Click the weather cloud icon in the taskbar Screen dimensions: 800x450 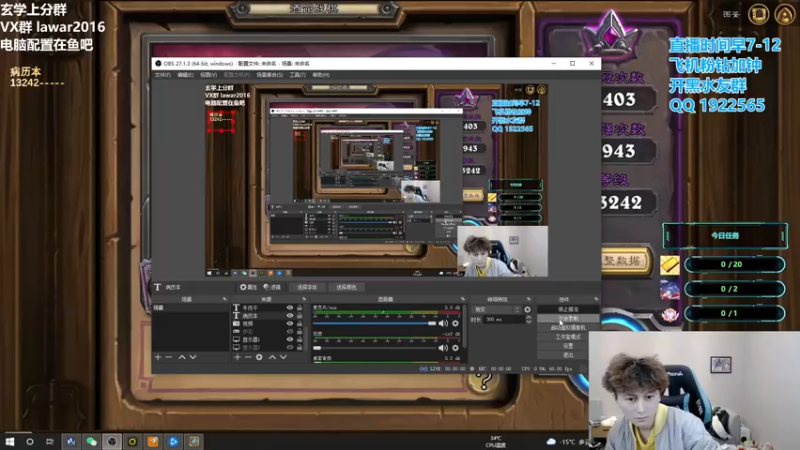click(551, 441)
